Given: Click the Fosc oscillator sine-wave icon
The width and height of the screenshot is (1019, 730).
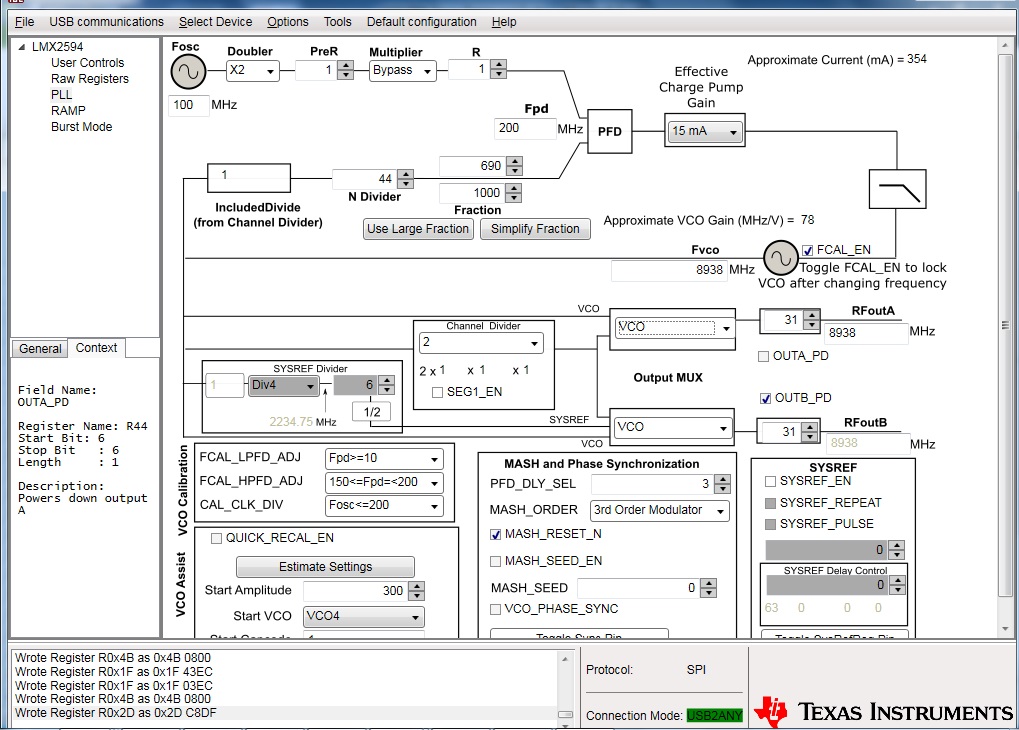Looking at the screenshot, I should (x=188, y=72).
